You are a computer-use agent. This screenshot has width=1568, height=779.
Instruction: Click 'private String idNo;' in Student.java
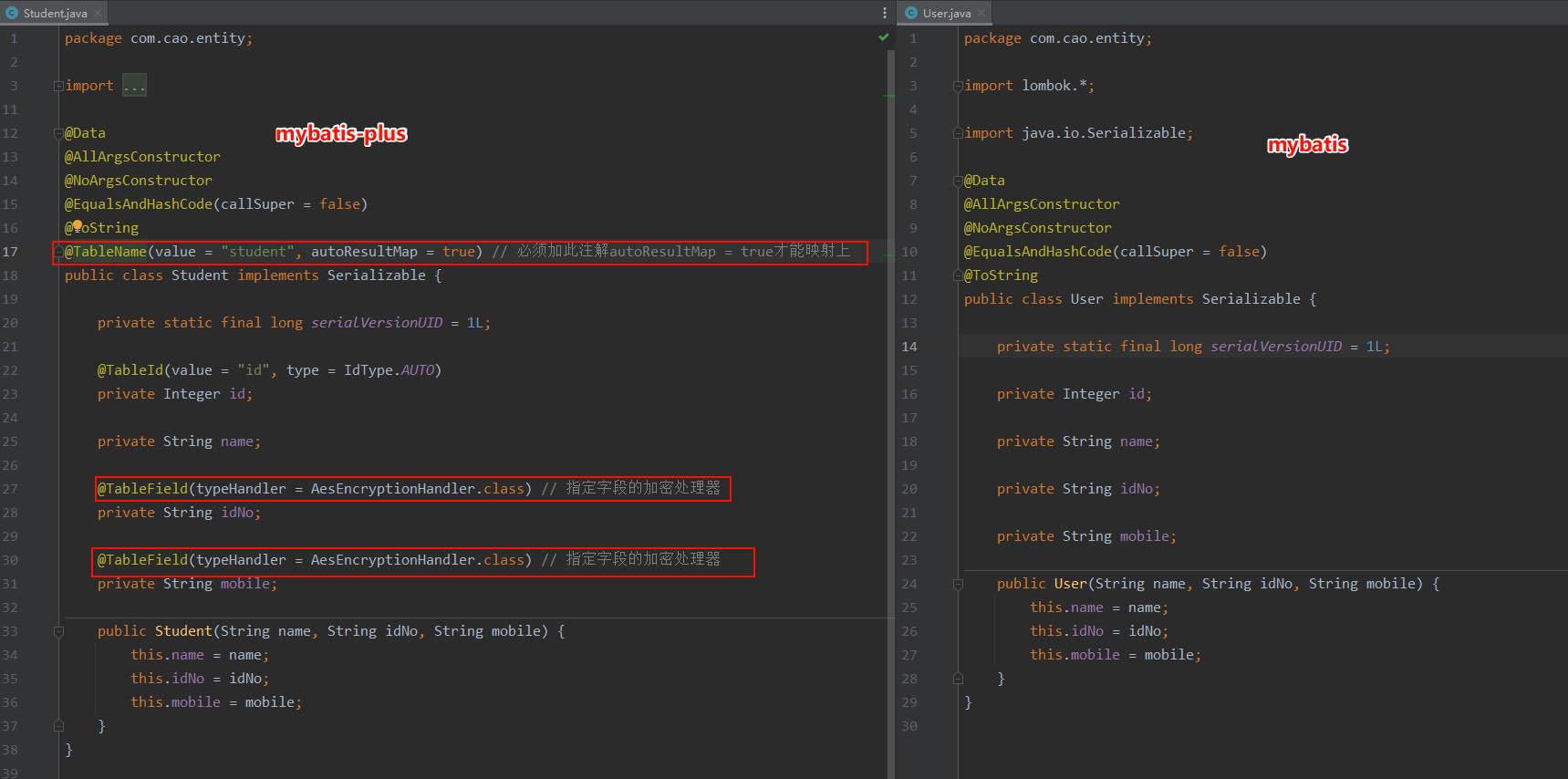point(179,513)
